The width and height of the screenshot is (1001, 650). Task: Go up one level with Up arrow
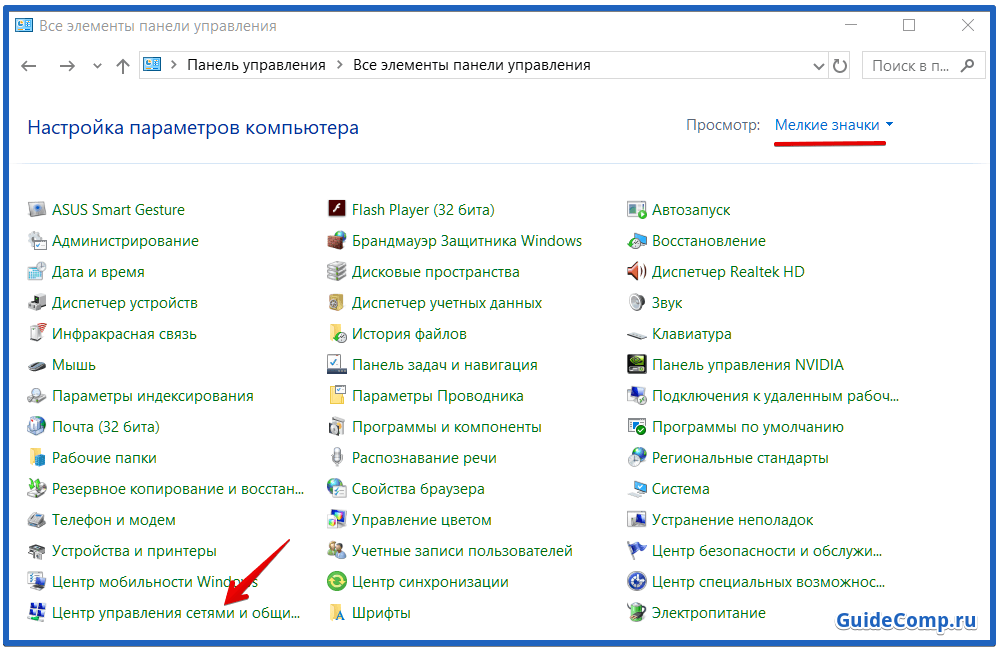point(123,66)
